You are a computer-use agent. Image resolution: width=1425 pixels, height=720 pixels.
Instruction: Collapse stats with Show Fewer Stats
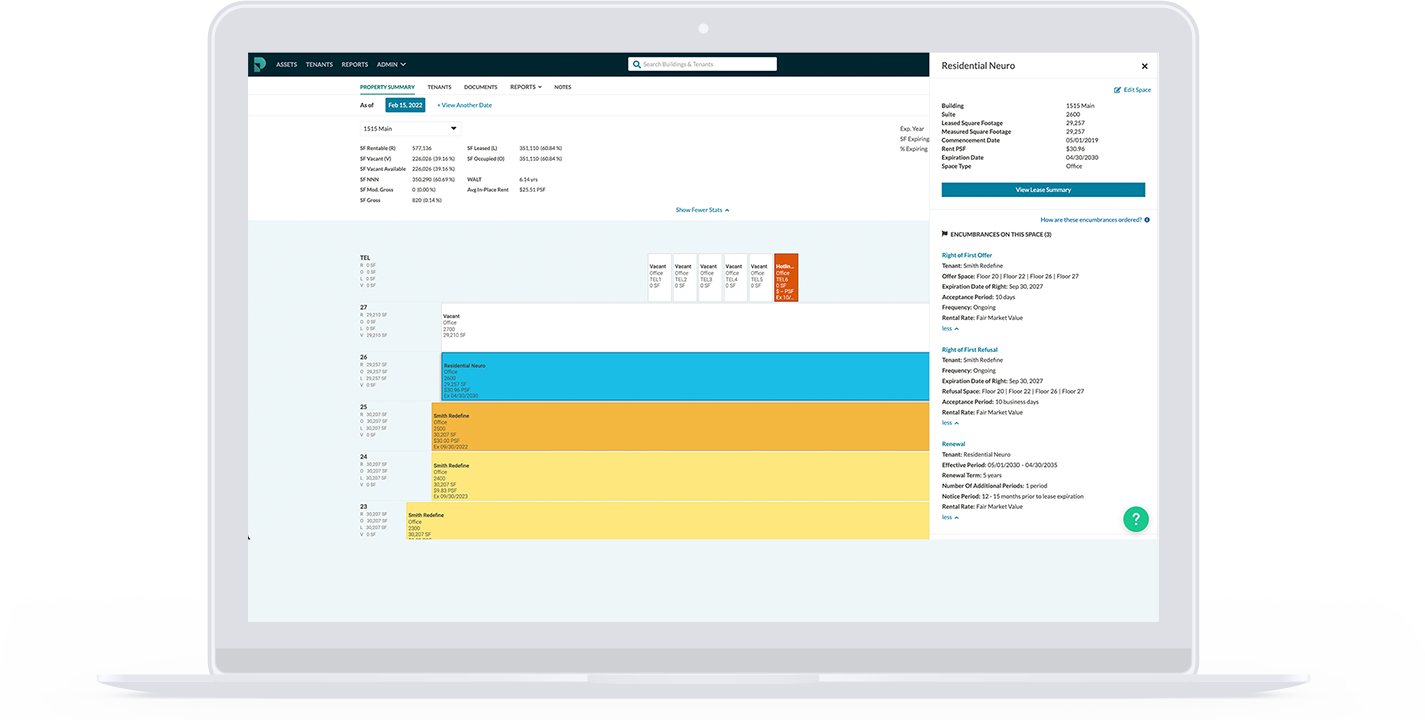702,210
